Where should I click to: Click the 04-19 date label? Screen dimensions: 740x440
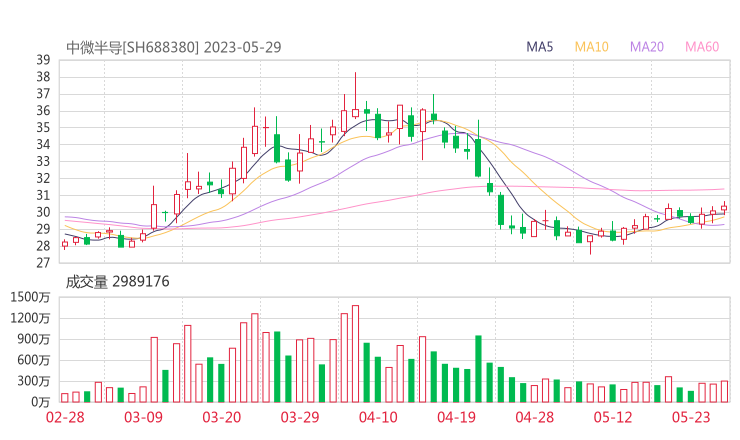tap(456, 417)
